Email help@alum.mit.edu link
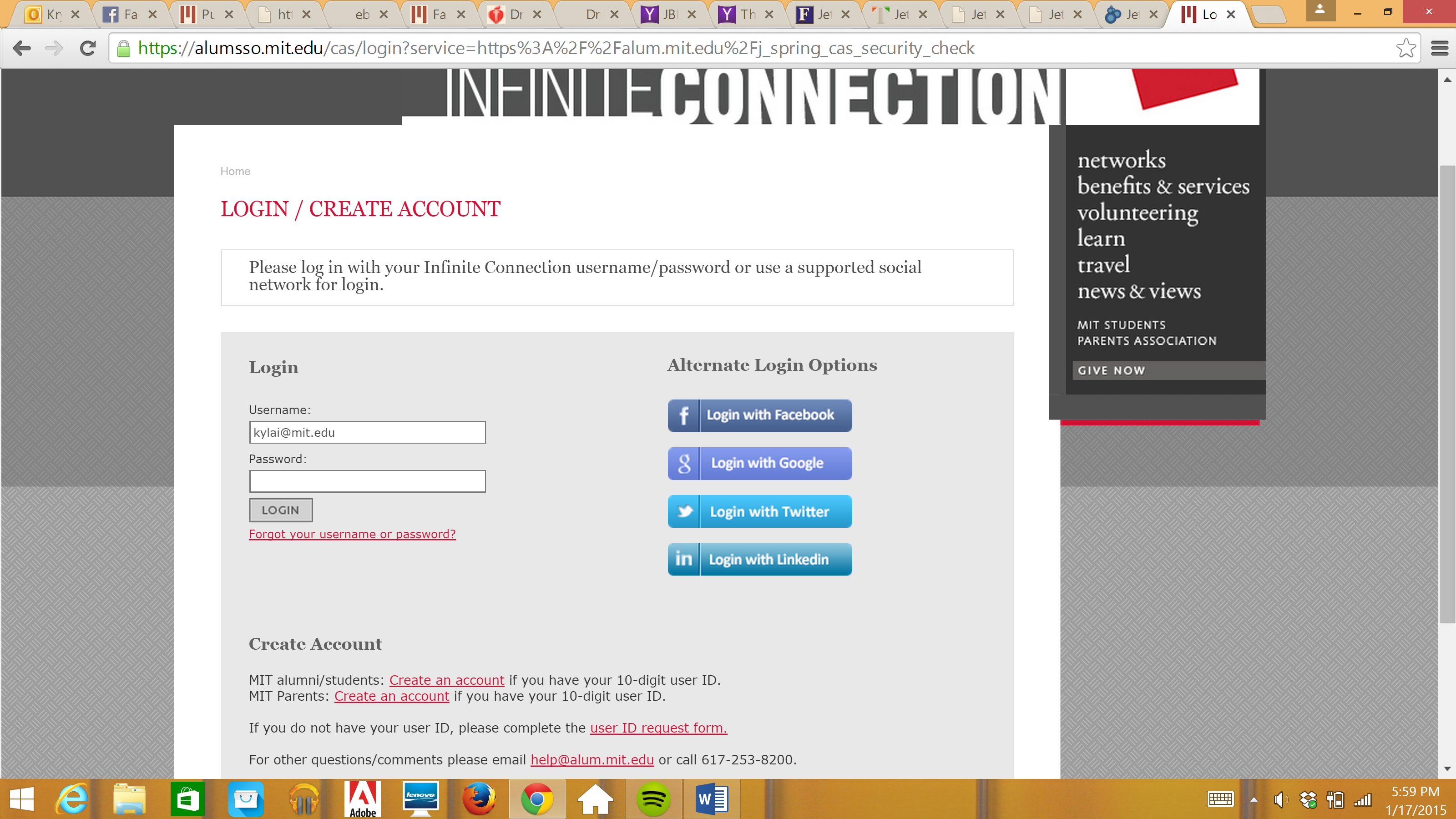Viewport: 1456px width, 819px height. pos(592,760)
